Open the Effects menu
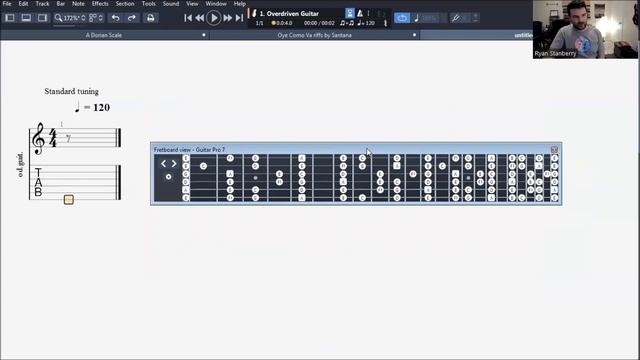 pos(100,4)
